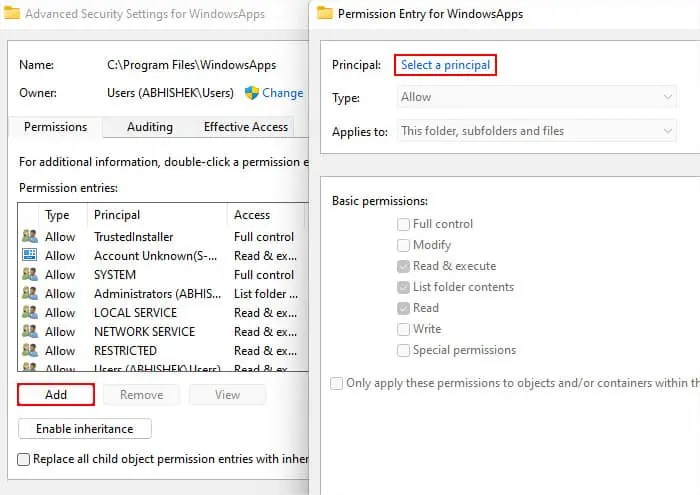Tick the Special permissions checkbox
Screen dimensions: 700x495
(403, 350)
